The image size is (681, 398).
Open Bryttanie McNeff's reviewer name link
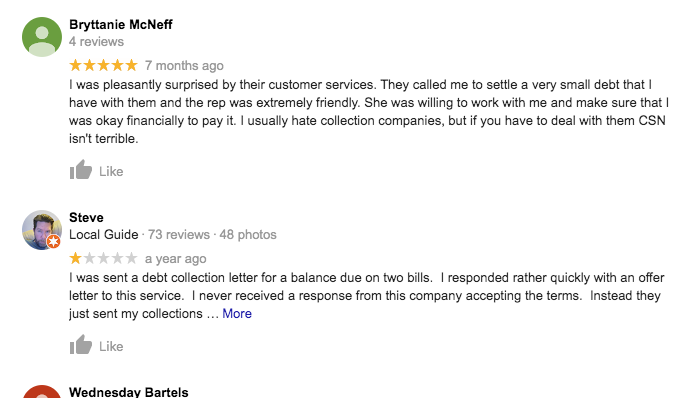(x=121, y=24)
